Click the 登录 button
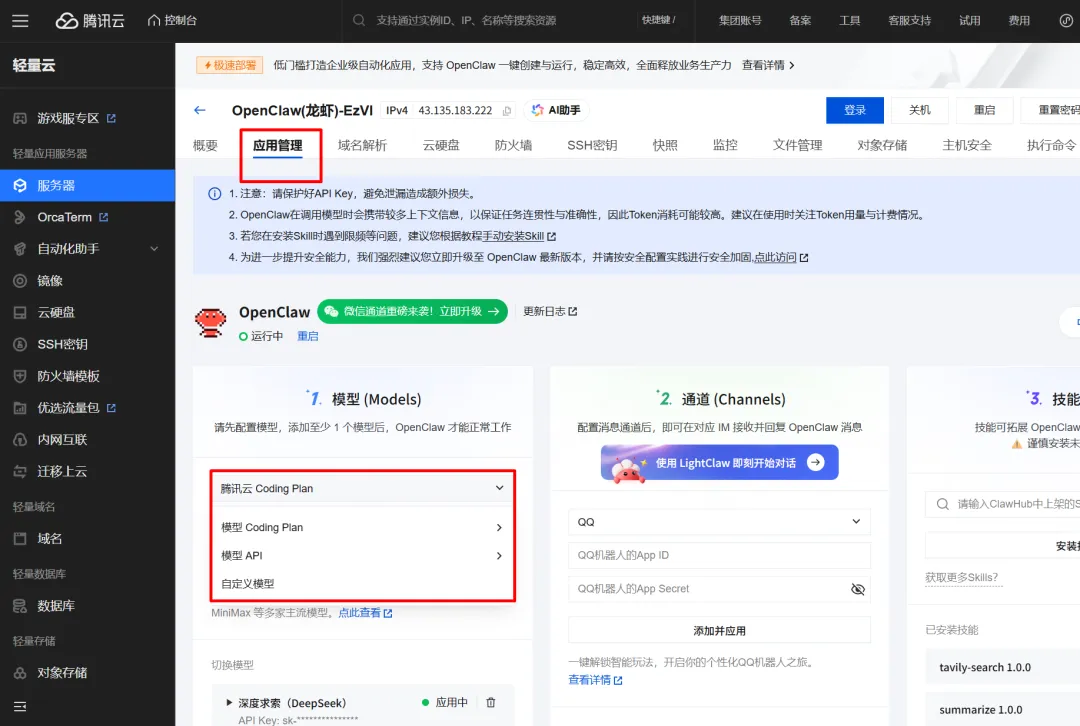Image resolution: width=1080 pixels, height=726 pixels. click(x=855, y=110)
